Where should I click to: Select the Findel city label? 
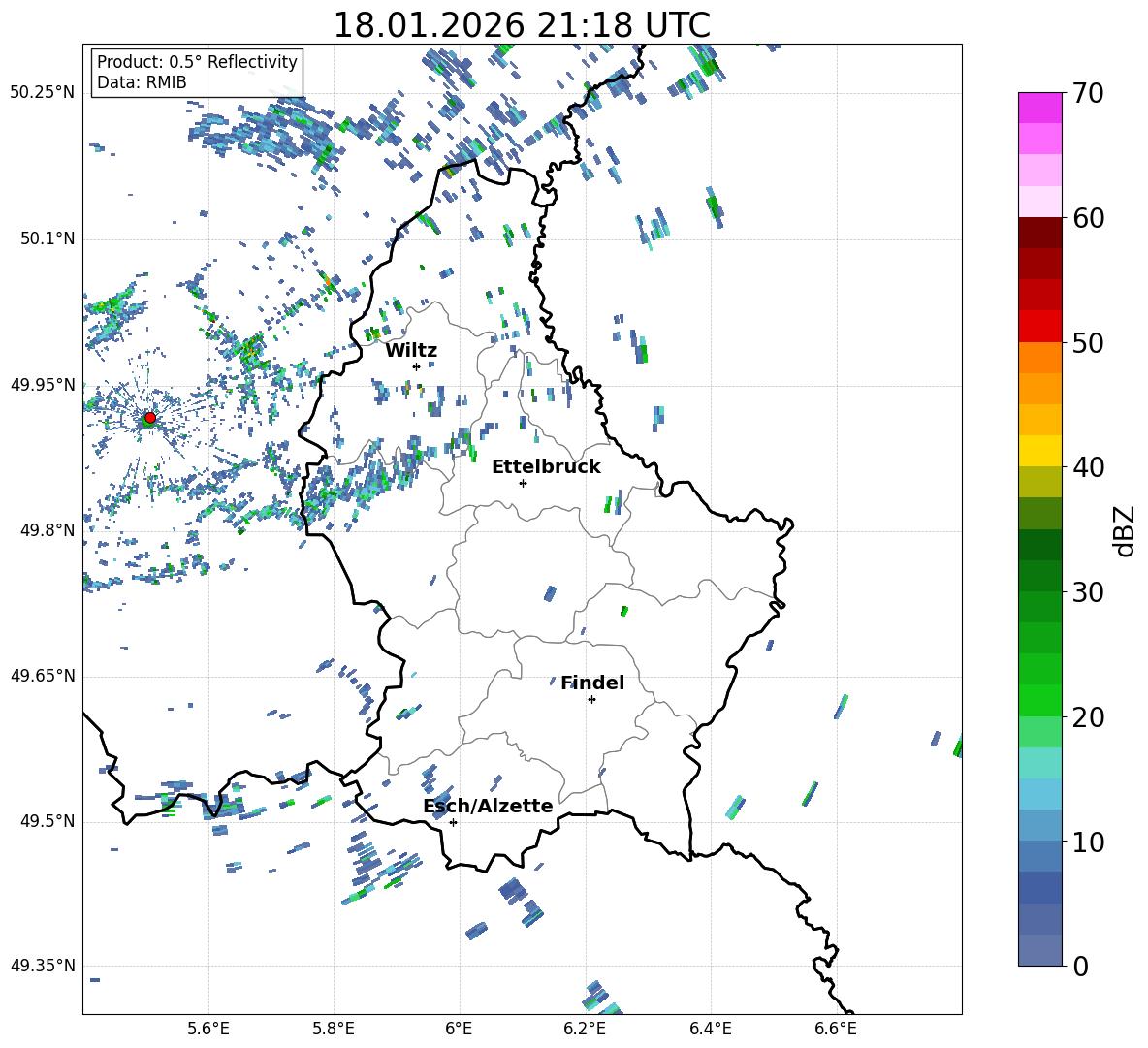(591, 683)
